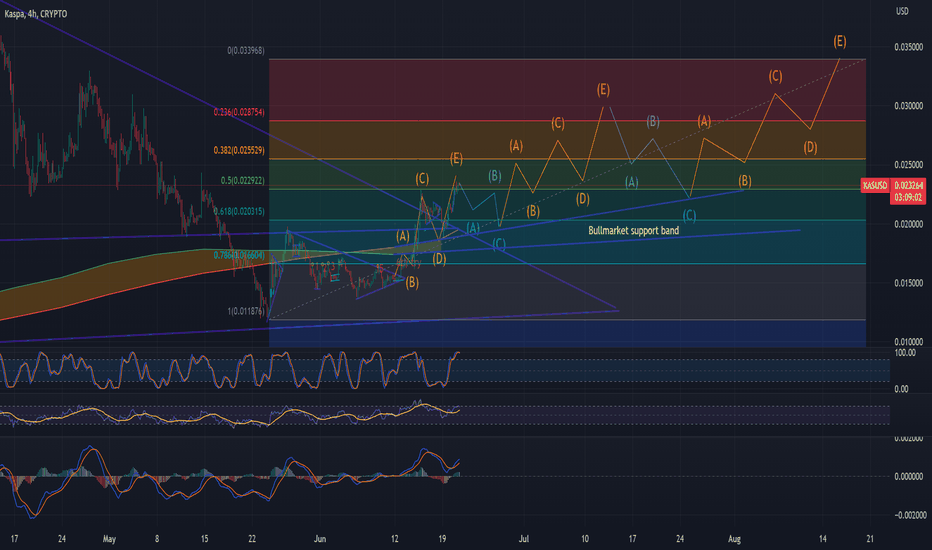Viewport: 932px width, 550px height.
Task: Click the 21 date label after Aug
Action: [870, 539]
